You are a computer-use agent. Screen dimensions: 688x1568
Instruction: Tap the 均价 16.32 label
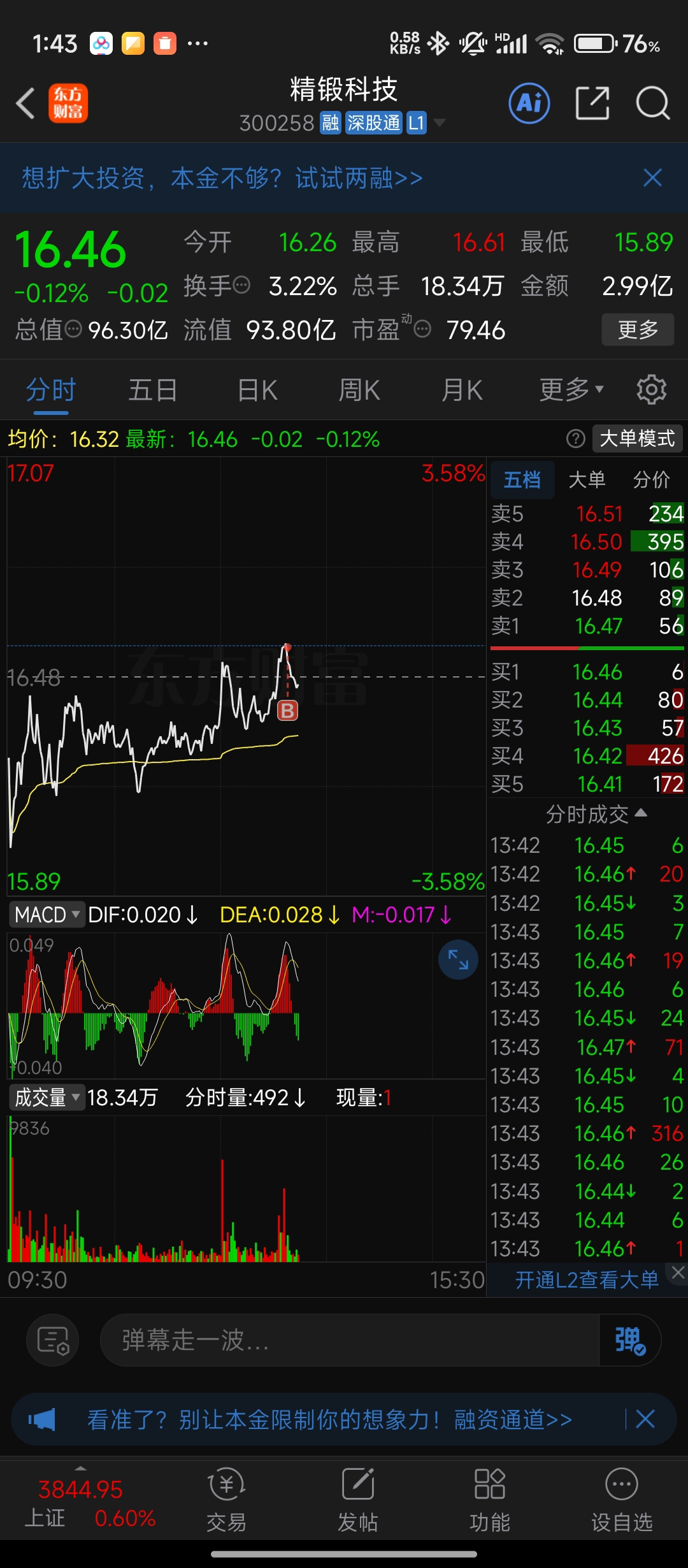63,439
